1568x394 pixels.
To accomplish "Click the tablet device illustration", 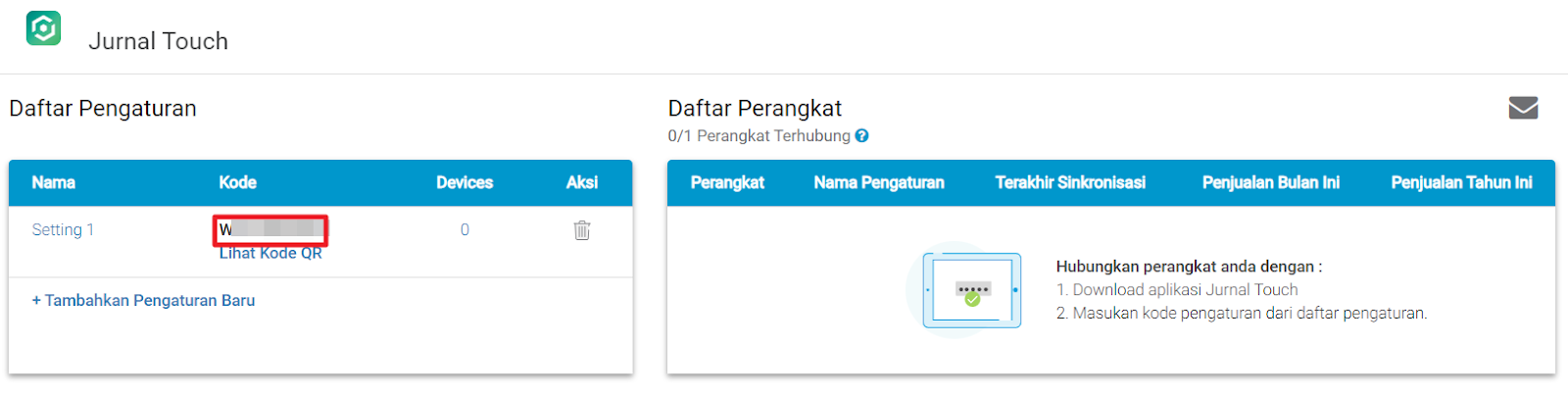I will [x=971, y=290].
